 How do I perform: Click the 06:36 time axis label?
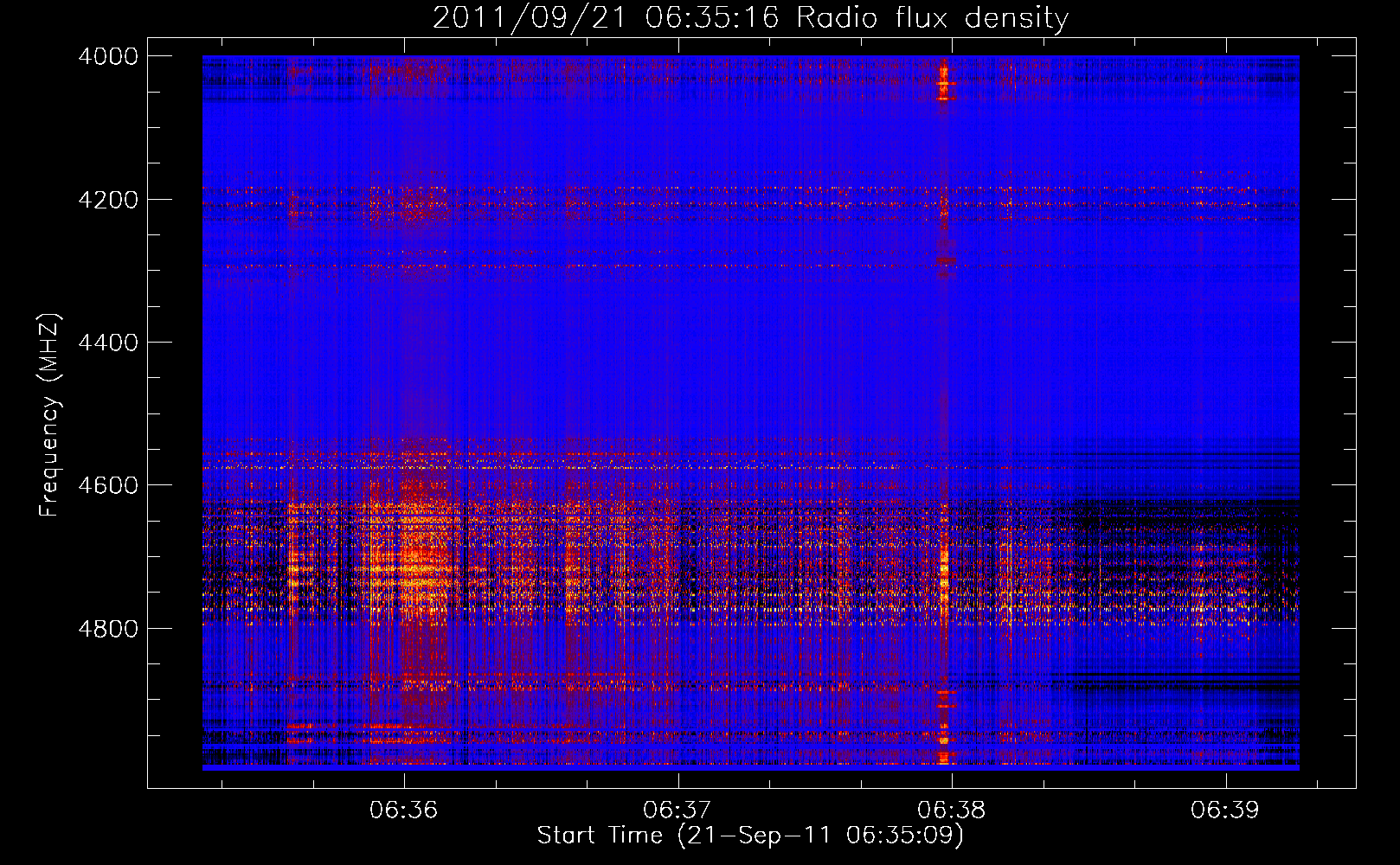(x=404, y=810)
